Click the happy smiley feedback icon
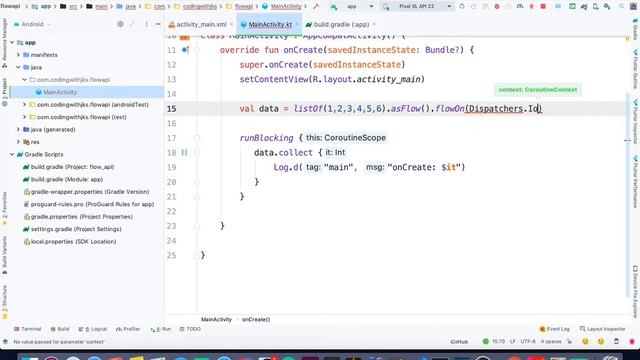 pyautogui.click(x=586, y=341)
